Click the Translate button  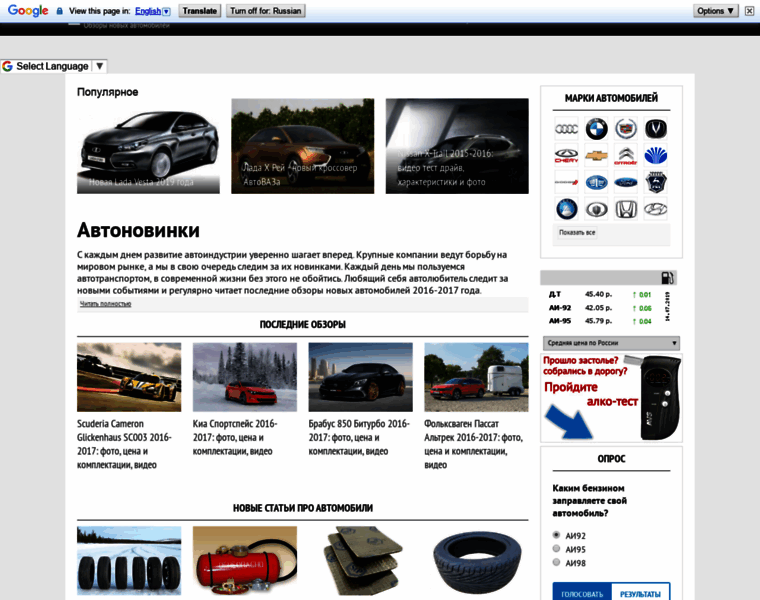point(200,11)
